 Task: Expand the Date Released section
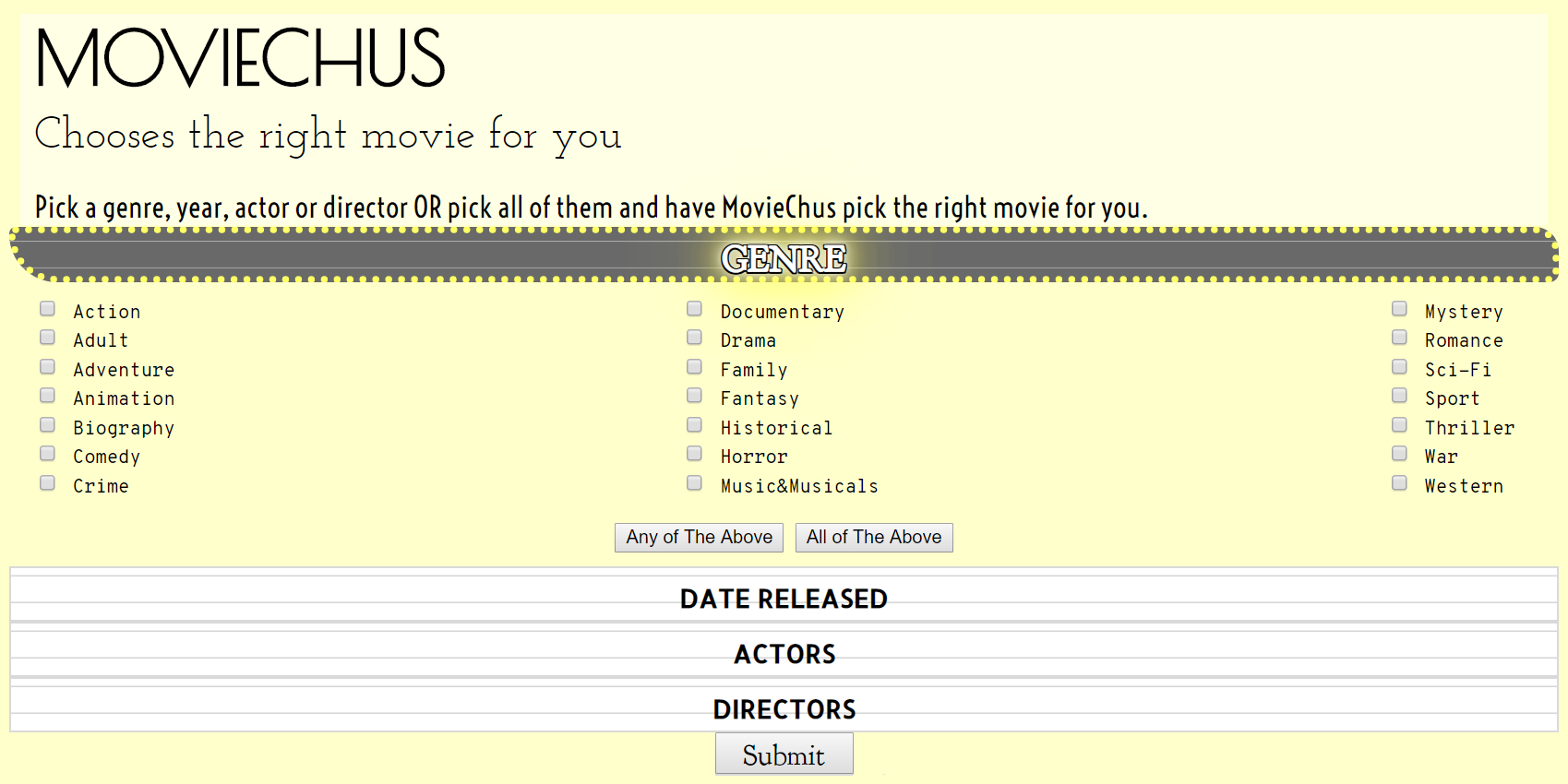pos(784,599)
